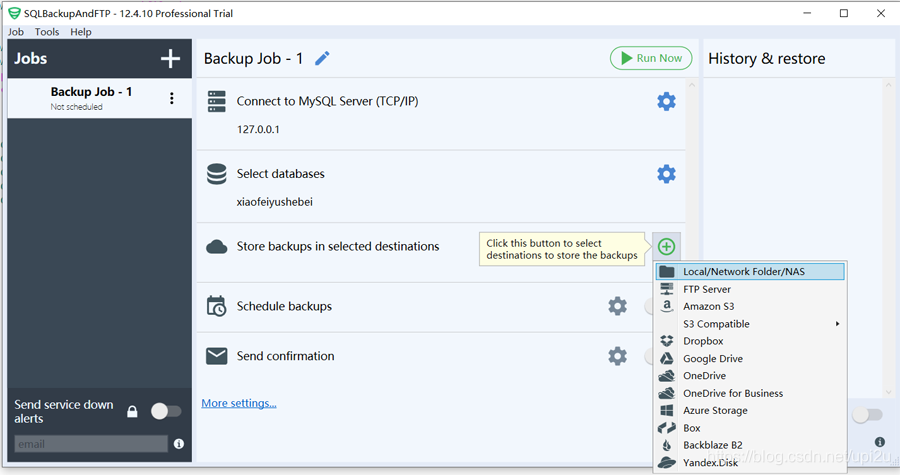
Task: Open MySQL Server connection settings gear
Action: (x=666, y=102)
